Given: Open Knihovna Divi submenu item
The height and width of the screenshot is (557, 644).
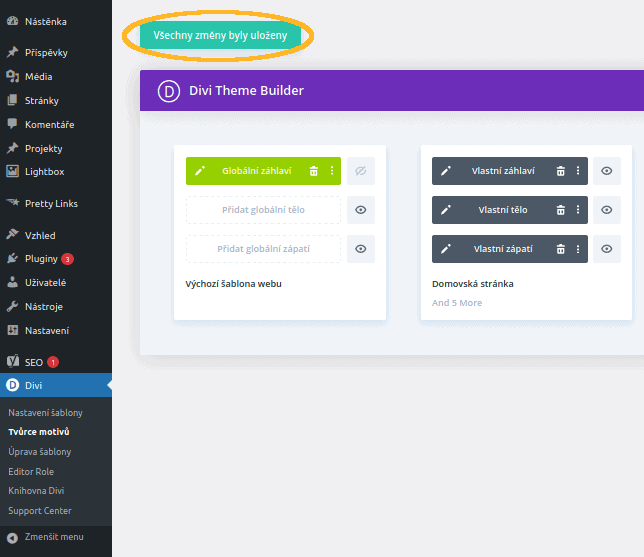Looking at the screenshot, I should [36, 491].
